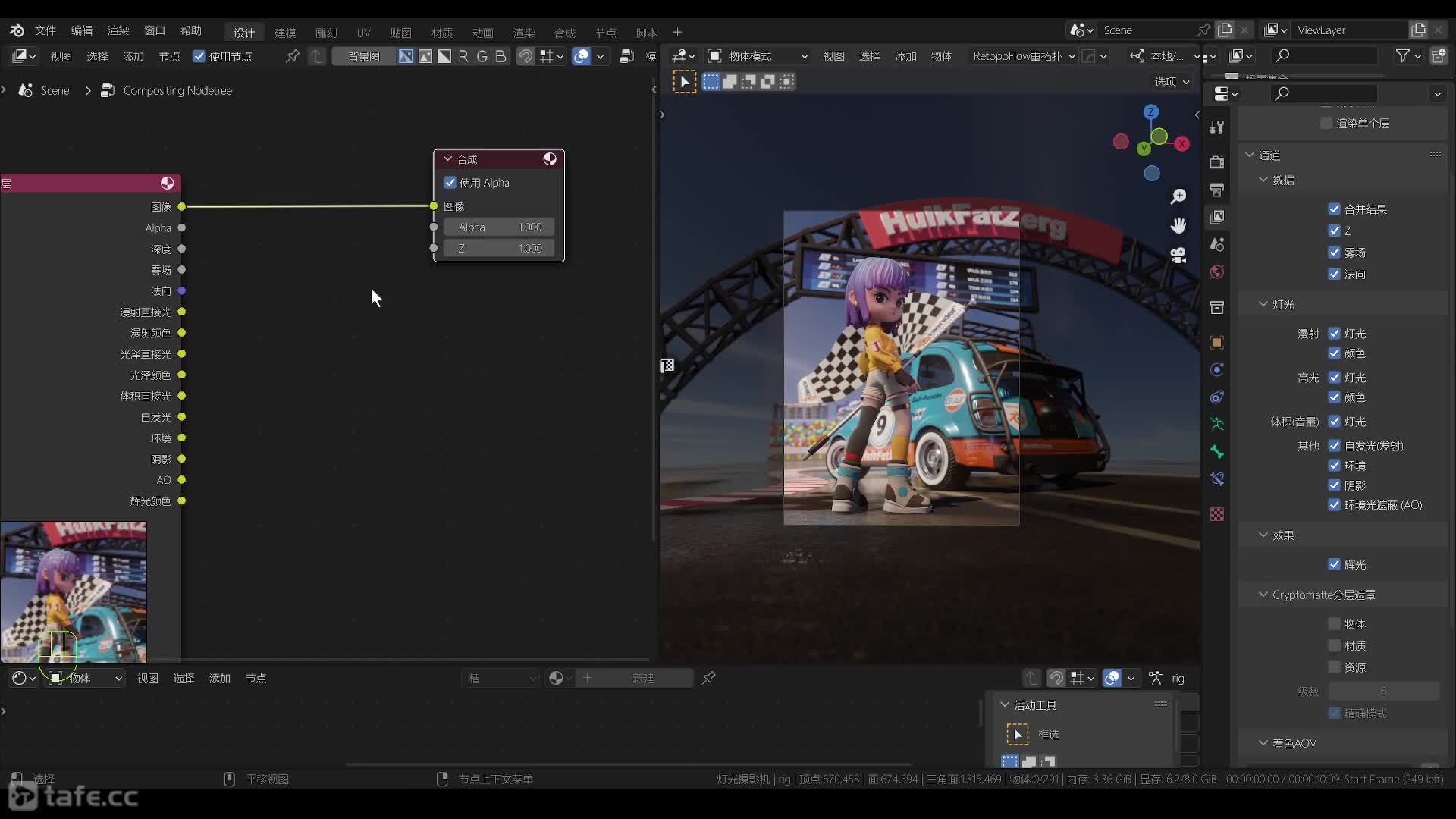Open the 物体 shader type dropdown
The height and width of the screenshot is (819, 1456).
[86, 678]
